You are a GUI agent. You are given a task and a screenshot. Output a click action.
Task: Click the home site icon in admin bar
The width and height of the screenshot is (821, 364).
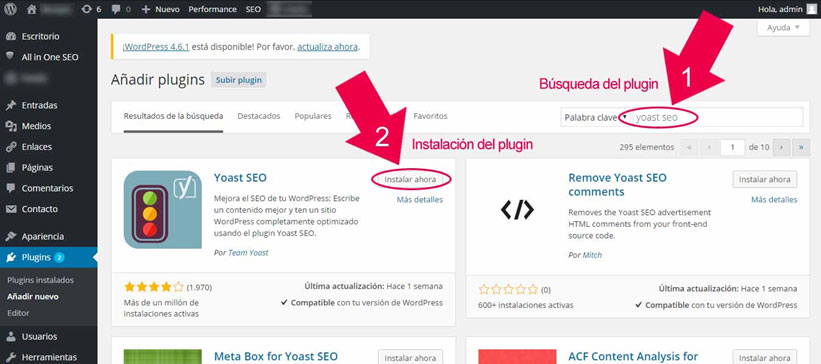32,9
